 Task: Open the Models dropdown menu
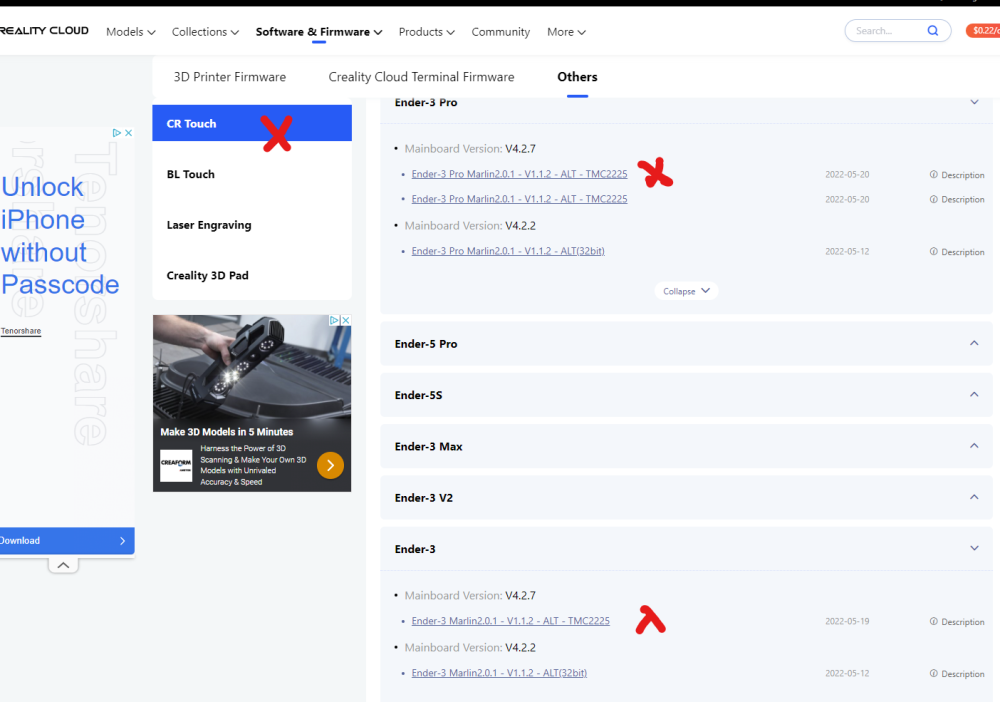[x=131, y=32]
